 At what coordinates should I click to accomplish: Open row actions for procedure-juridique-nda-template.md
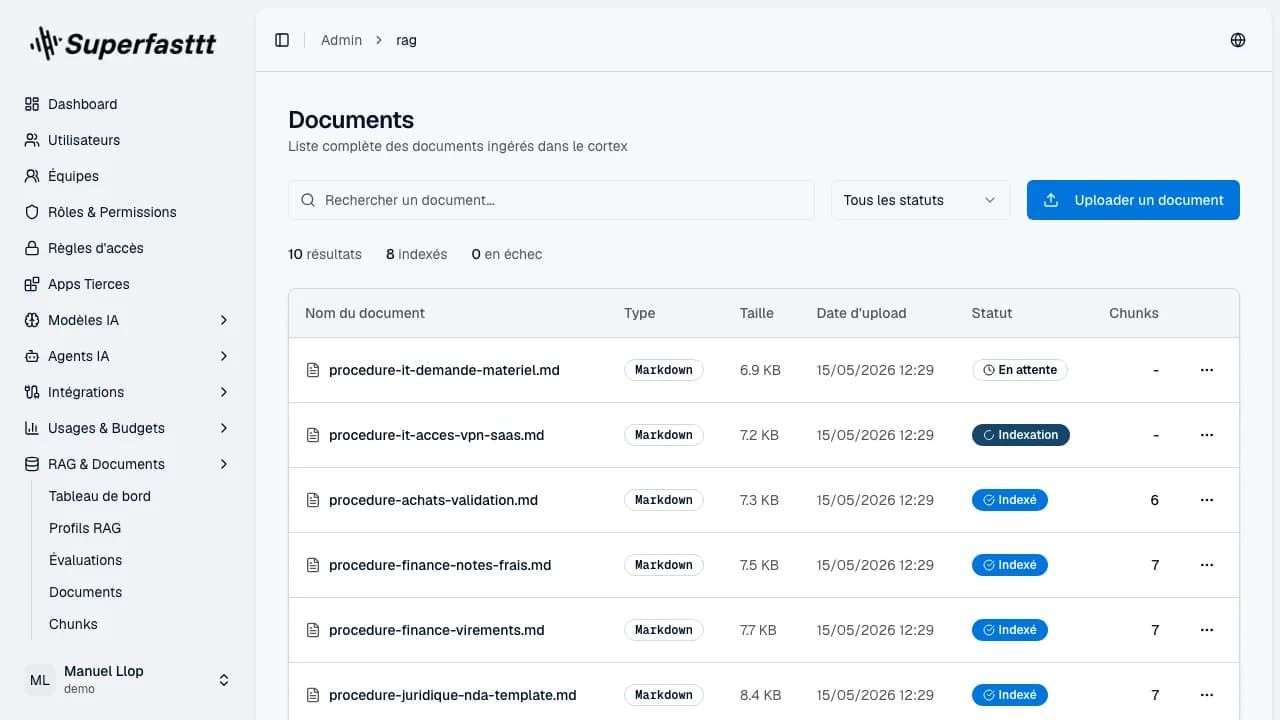point(1207,695)
